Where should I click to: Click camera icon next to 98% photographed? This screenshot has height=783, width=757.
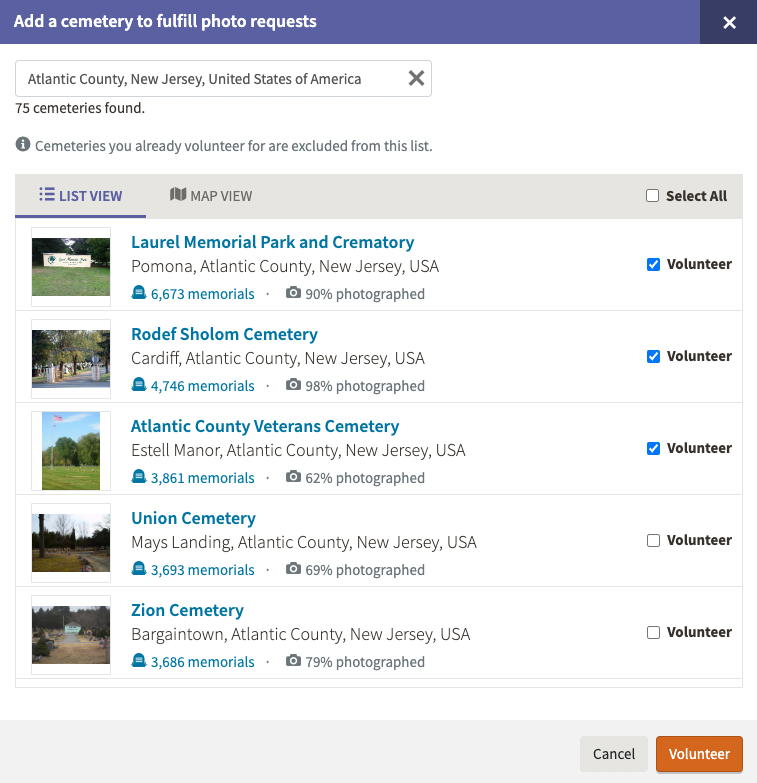click(x=293, y=385)
